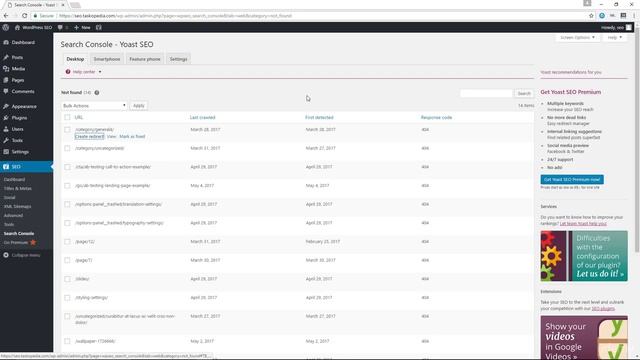This screenshot has width=640, height=360.
Task: Open XML Sitemaps submenu item
Action: [18, 207]
